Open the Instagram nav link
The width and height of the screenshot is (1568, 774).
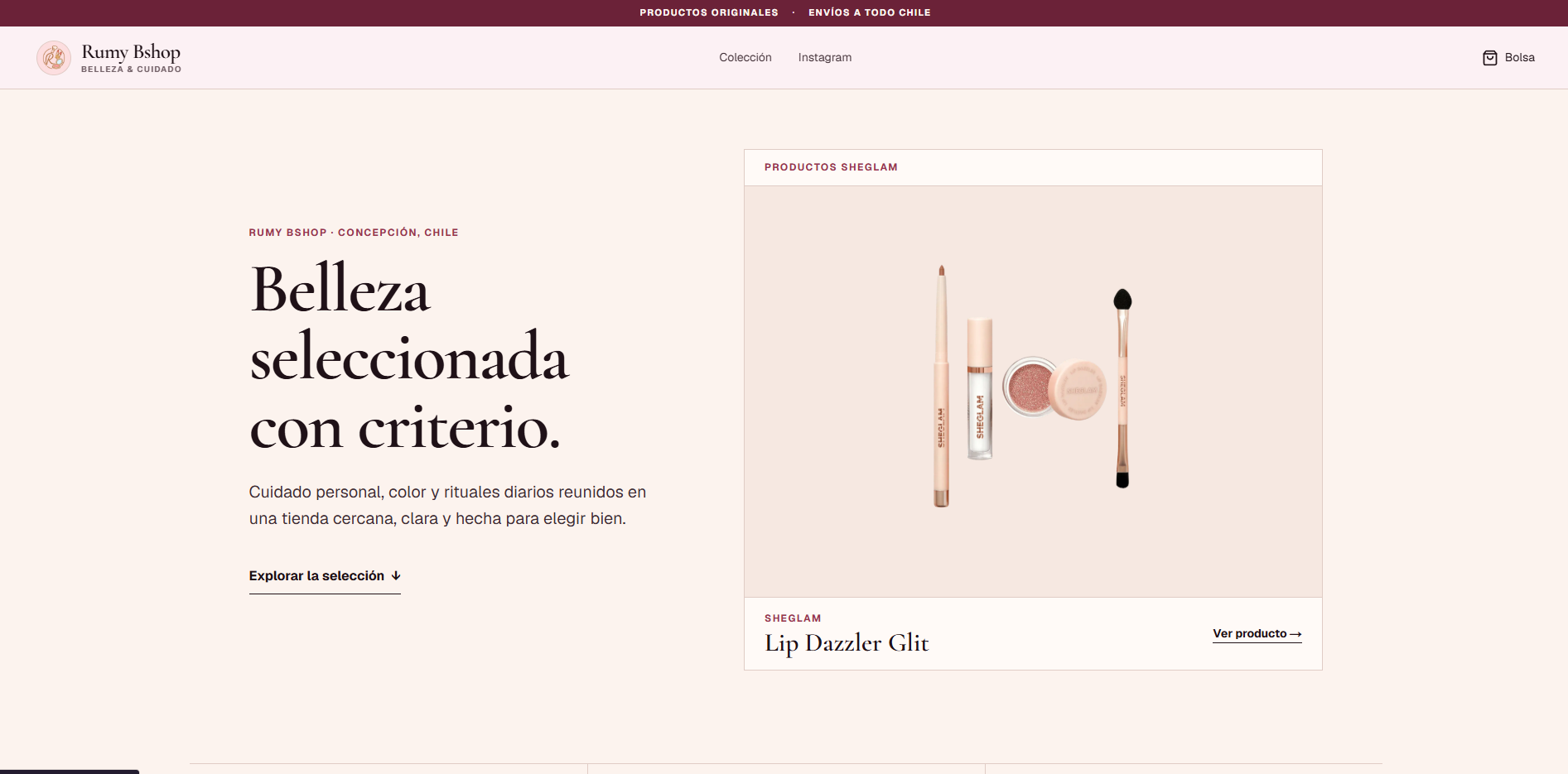[x=825, y=57]
